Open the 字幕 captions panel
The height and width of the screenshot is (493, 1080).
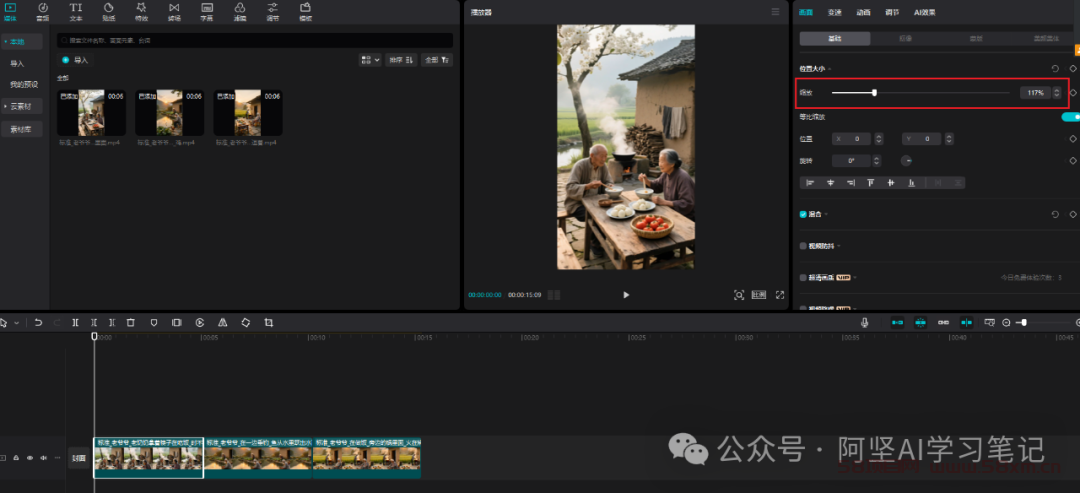(207, 12)
